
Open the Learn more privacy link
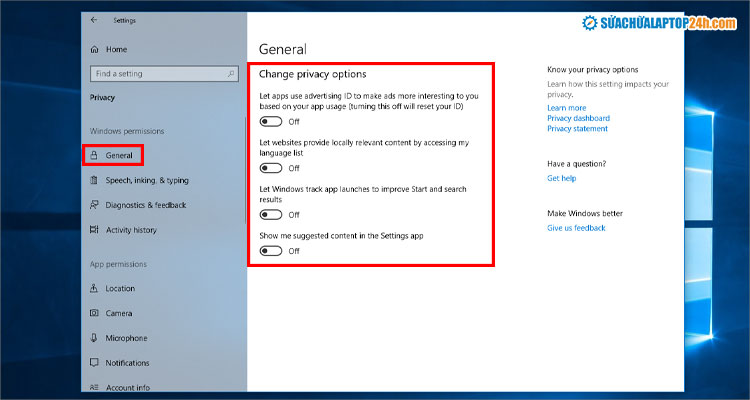566,108
